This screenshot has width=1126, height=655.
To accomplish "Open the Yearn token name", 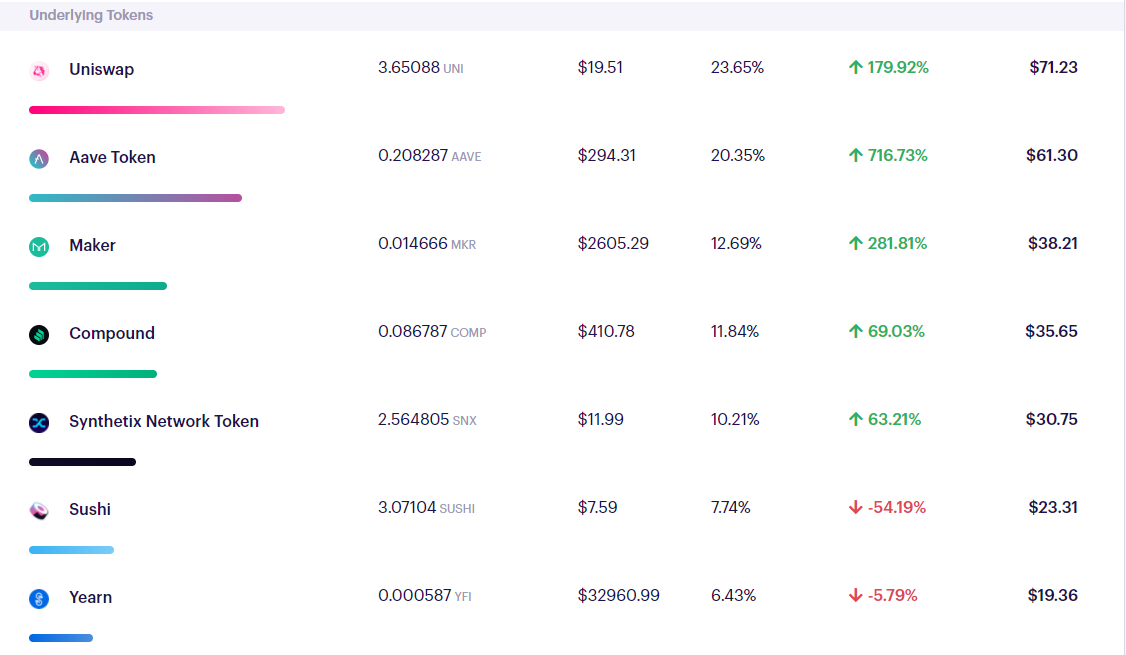I will 90,598.
